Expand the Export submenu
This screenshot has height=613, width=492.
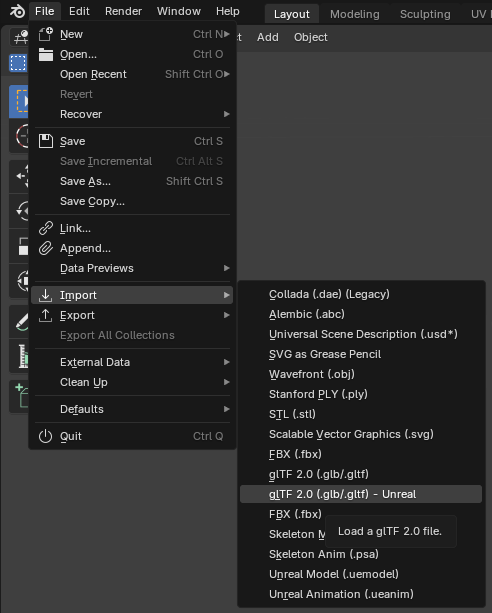click(x=132, y=315)
